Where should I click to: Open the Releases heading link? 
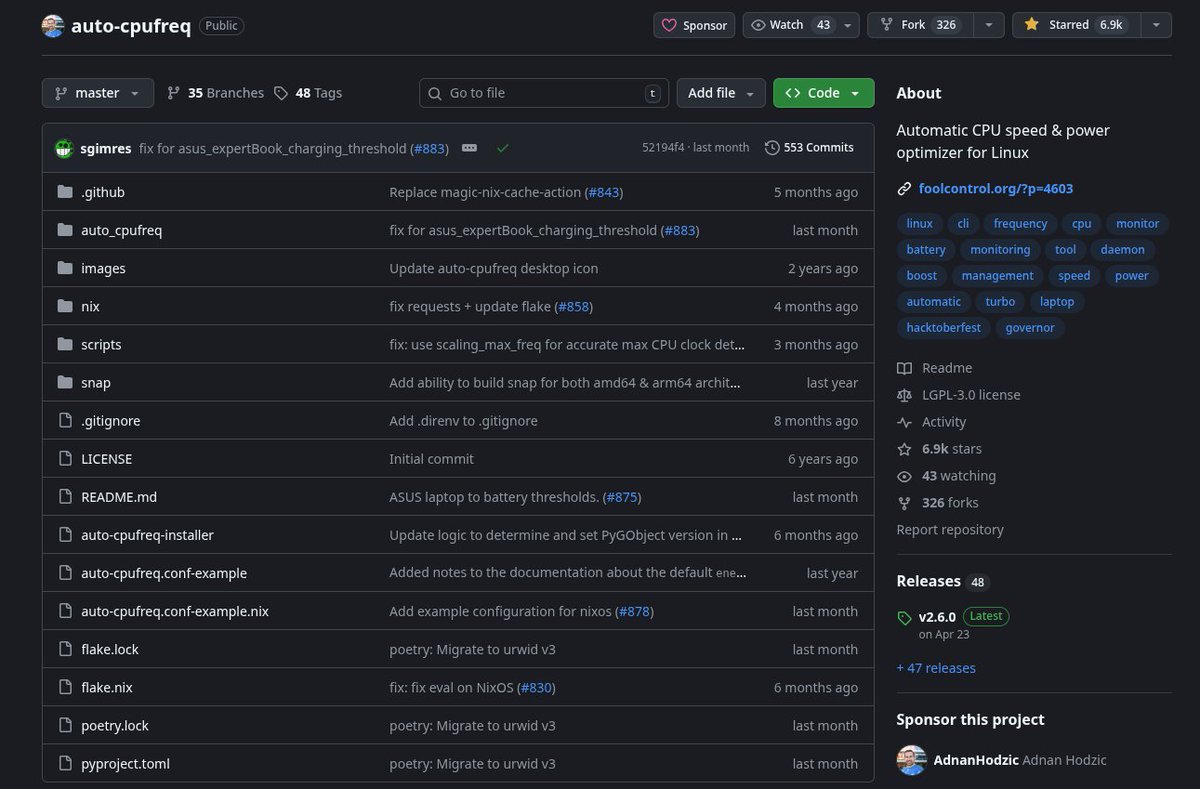point(928,581)
